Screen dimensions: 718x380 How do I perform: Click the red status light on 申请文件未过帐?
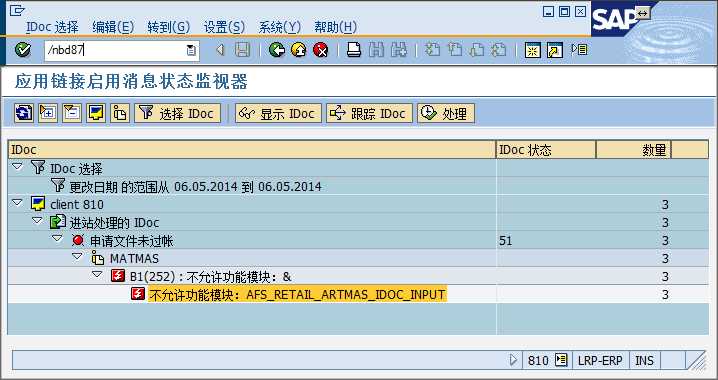[x=78, y=240]
